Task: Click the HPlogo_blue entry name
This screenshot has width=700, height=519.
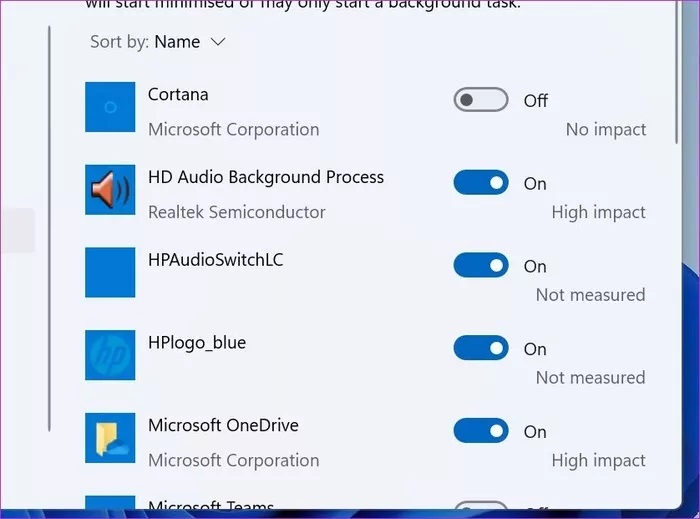Action: [x=196, y=343]
